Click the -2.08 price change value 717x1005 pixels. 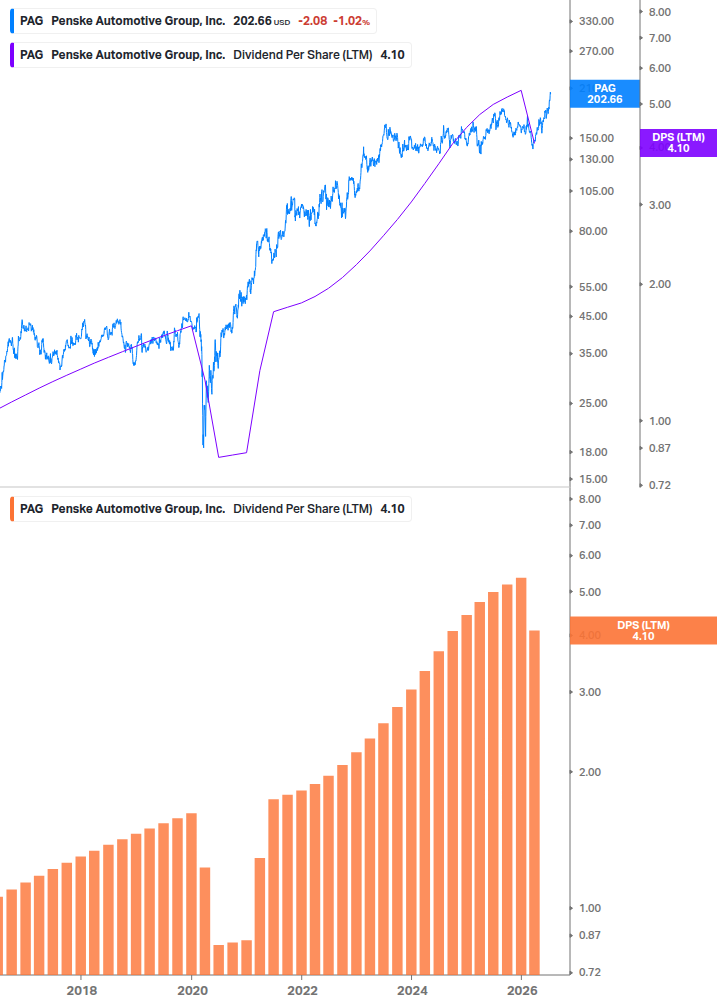tap(313, 21)
